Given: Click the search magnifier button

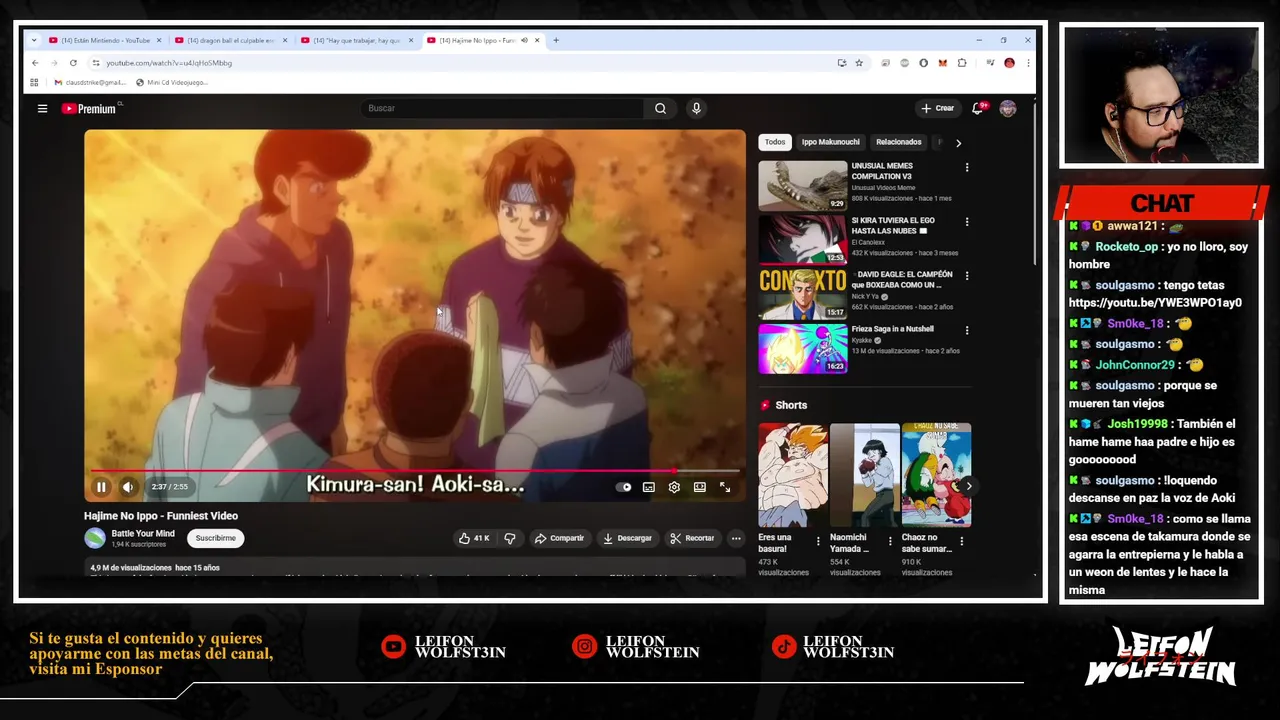Looking at the screenshot, I should coord(660,108).
